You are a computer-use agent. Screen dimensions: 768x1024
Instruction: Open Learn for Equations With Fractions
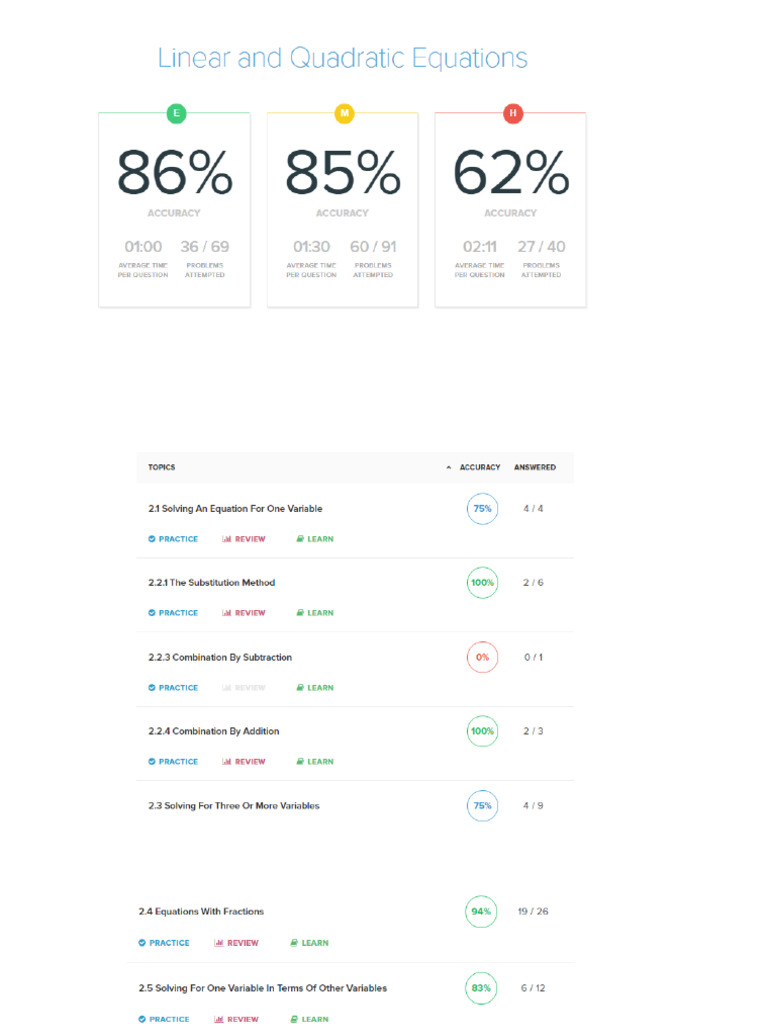(x=309, y=943)
